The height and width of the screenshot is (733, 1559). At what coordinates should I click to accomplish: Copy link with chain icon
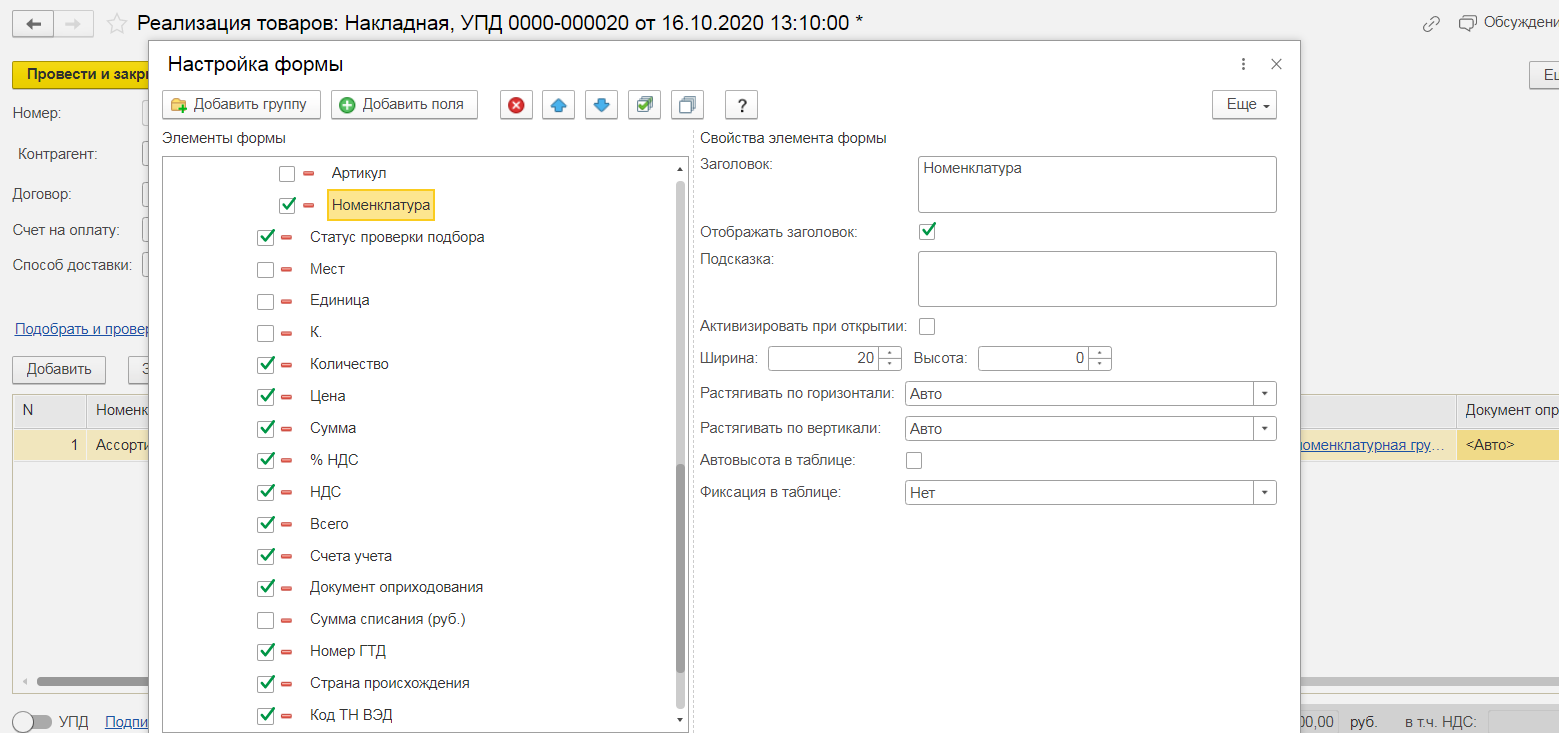click(1431, 23)
